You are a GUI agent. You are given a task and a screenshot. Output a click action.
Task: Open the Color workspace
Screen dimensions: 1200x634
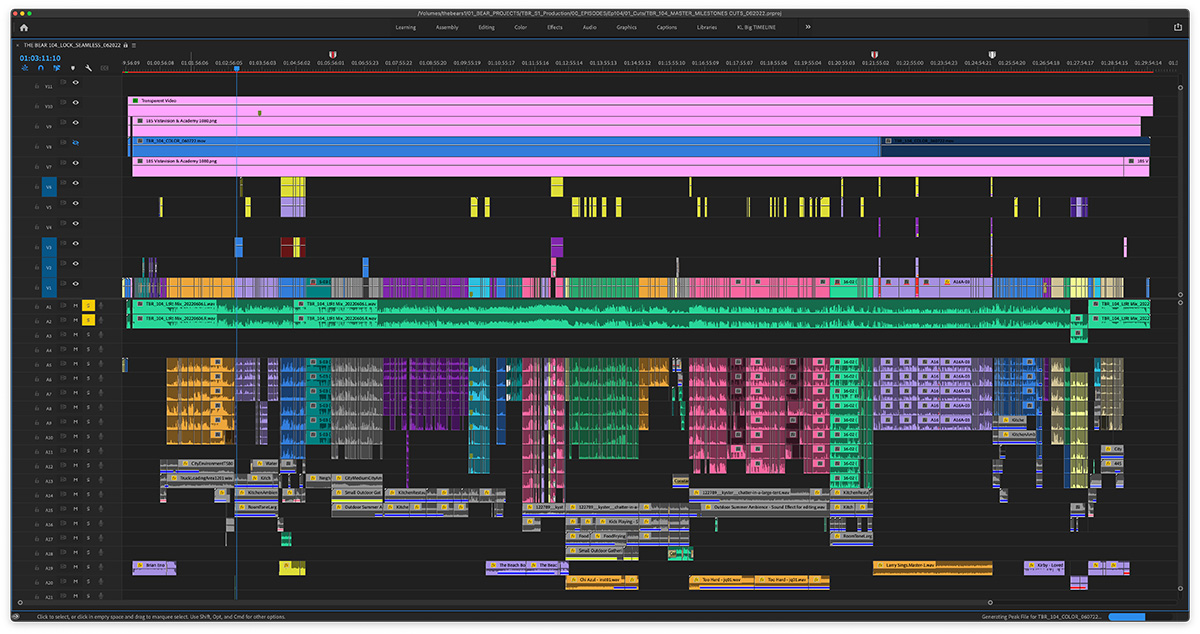[520, 27]
